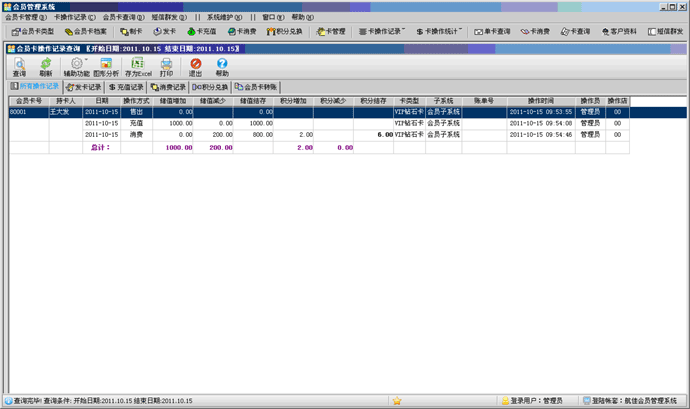Click the 打印 (Print) icon
This screenshot has width=690, height=409.
167,66
